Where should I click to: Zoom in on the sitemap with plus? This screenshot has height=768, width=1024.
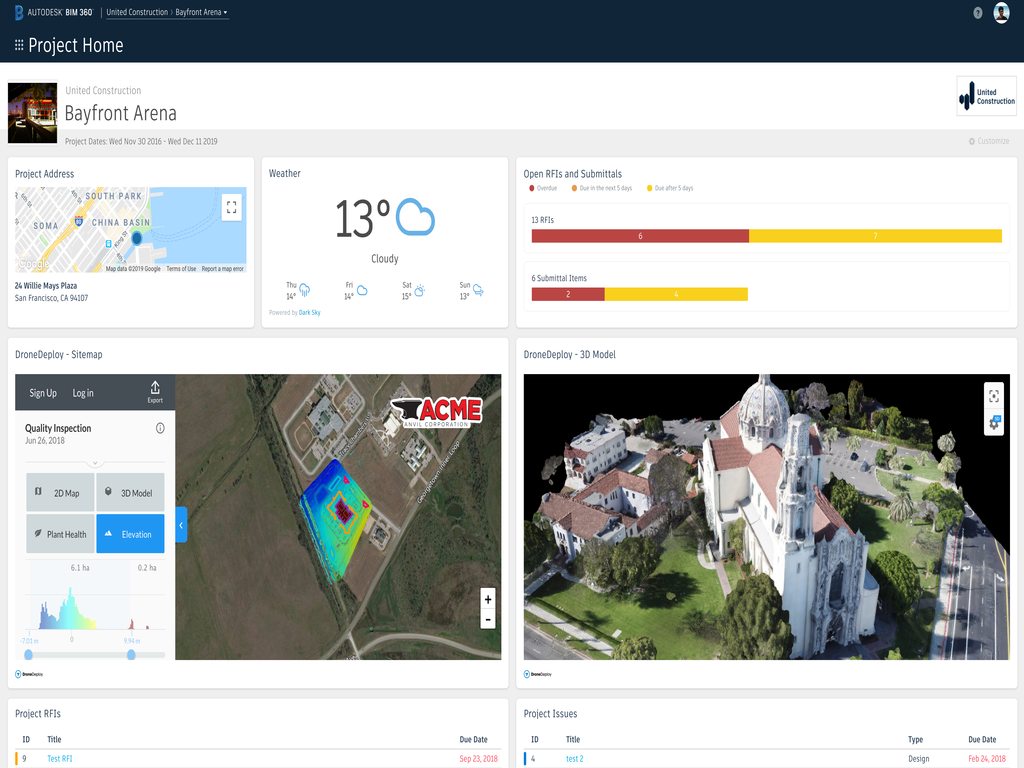click(x=488, y=599)
